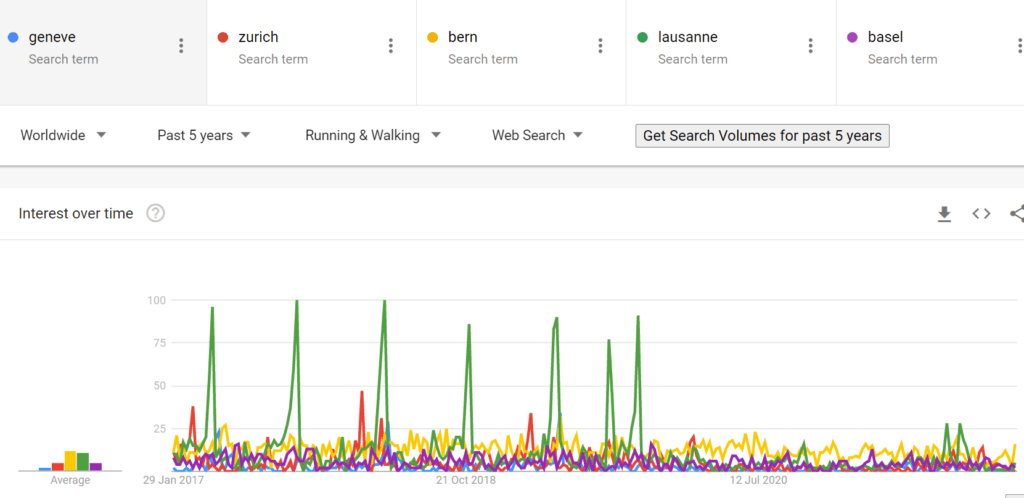
Task: Open the options menu for geneve
Action: tap(181, 46)
